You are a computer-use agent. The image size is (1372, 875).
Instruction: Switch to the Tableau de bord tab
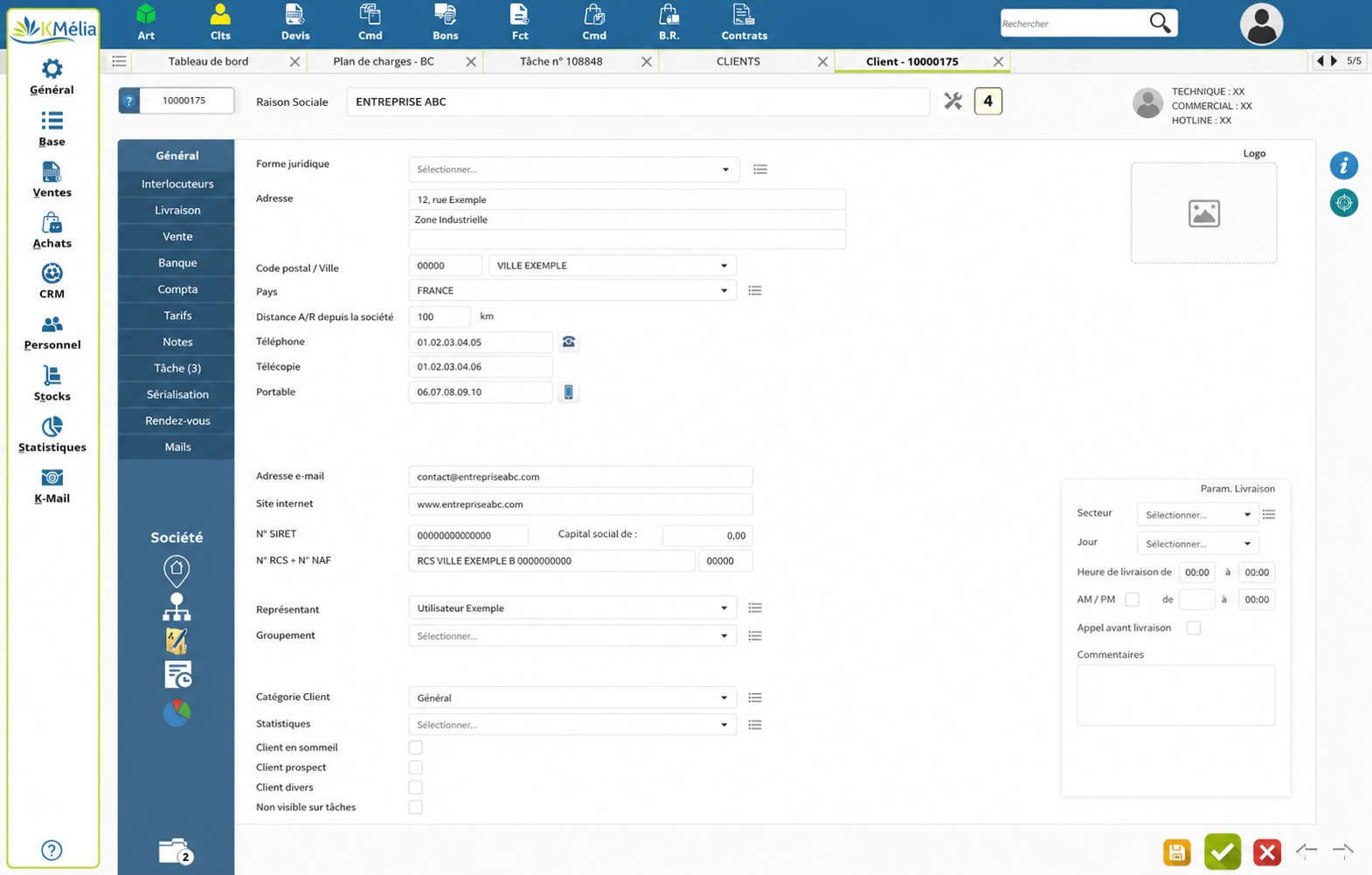click(208, 61)
